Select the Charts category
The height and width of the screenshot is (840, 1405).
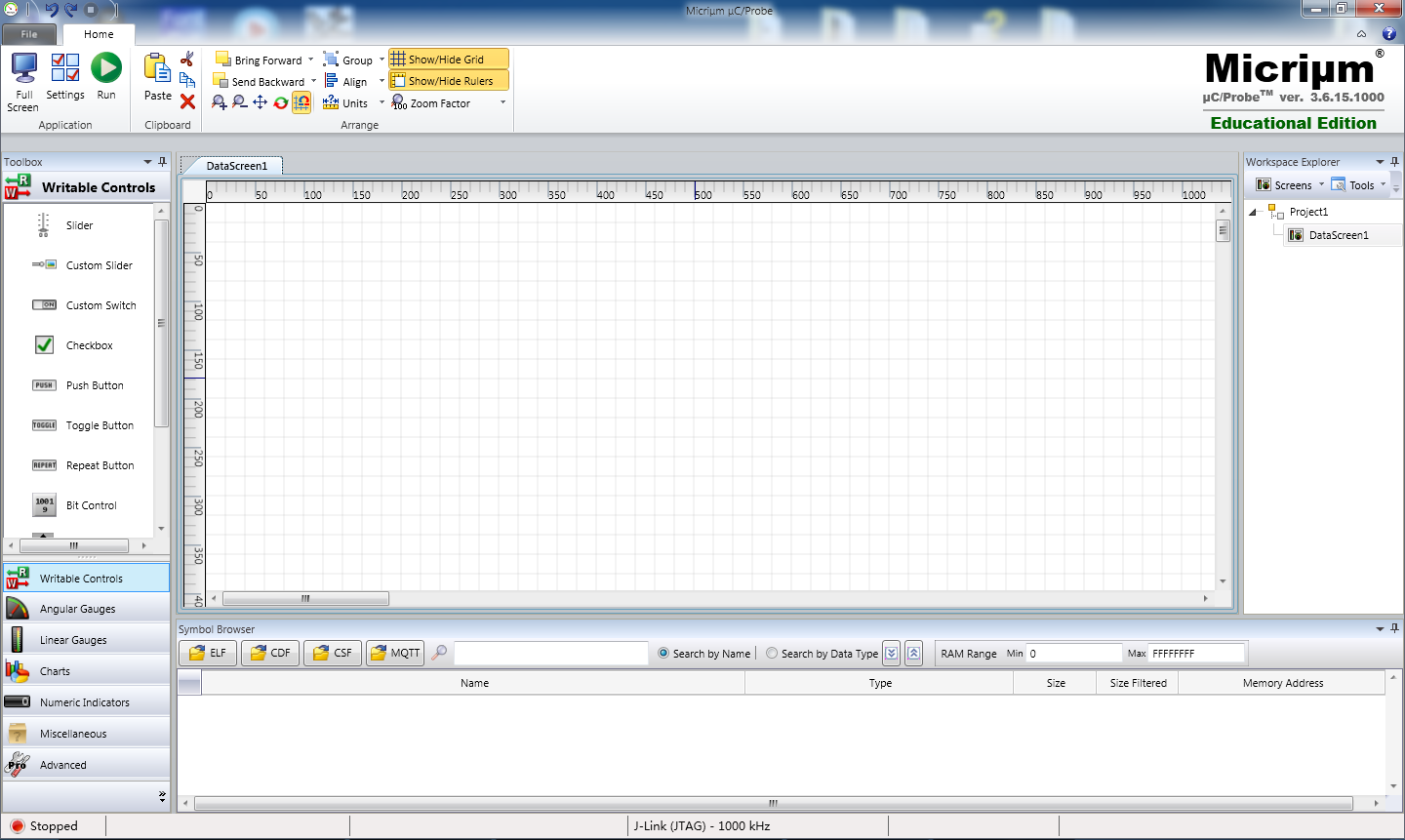(86, 671)
